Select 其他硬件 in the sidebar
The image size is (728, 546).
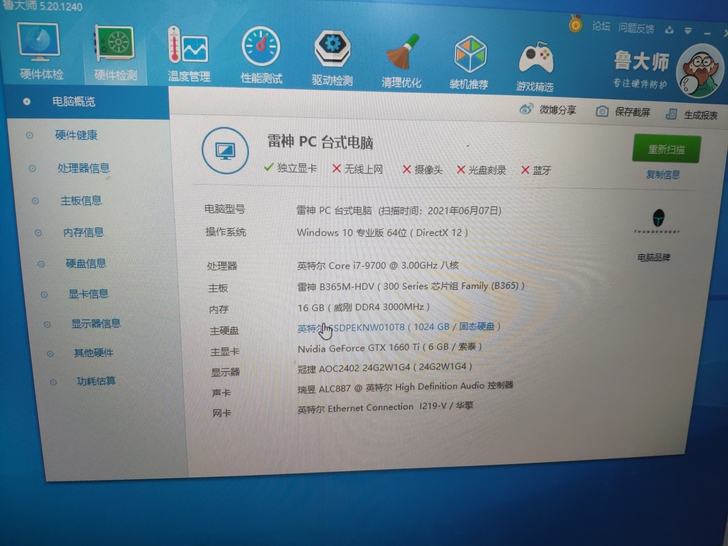94,353
